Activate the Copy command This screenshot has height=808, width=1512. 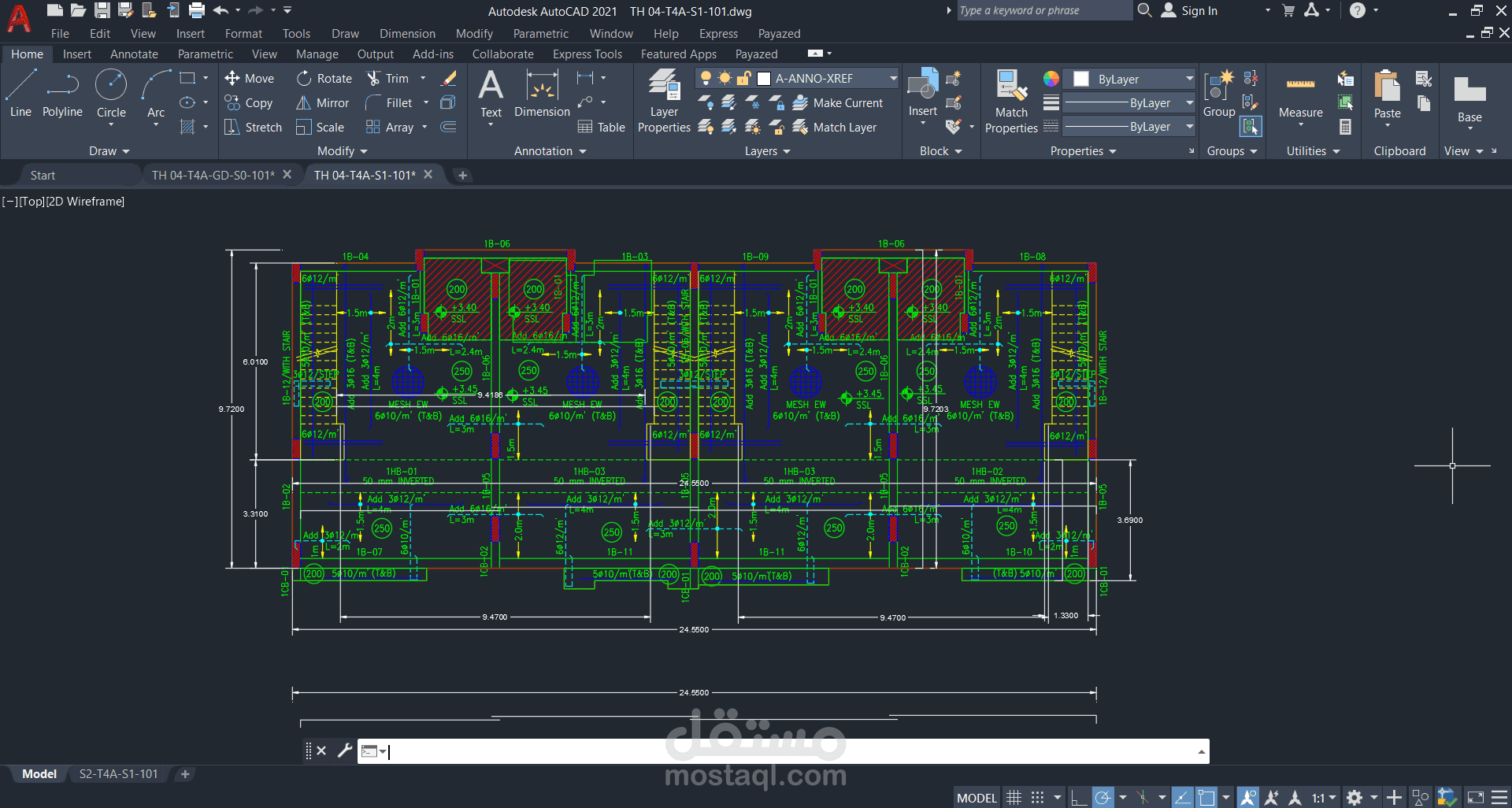pos(249,102)
